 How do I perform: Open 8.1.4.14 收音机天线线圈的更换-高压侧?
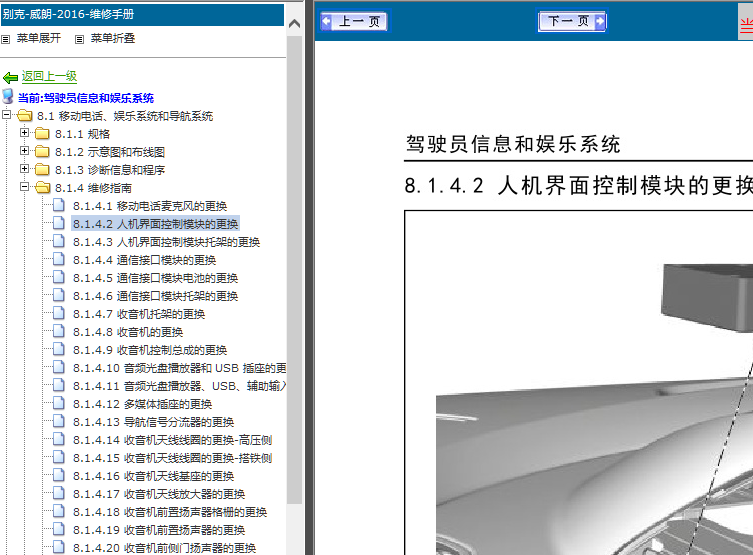point(172,440)
